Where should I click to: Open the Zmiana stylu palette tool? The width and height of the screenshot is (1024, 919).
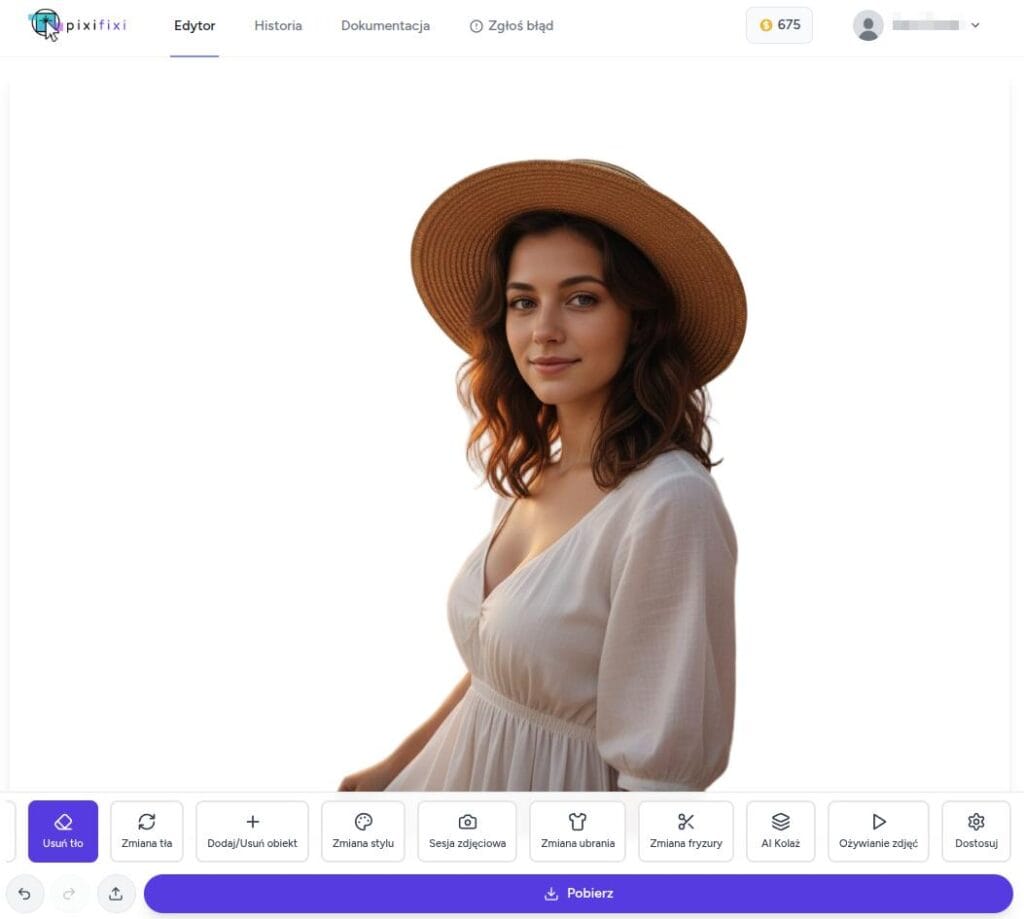coord(363,831)
